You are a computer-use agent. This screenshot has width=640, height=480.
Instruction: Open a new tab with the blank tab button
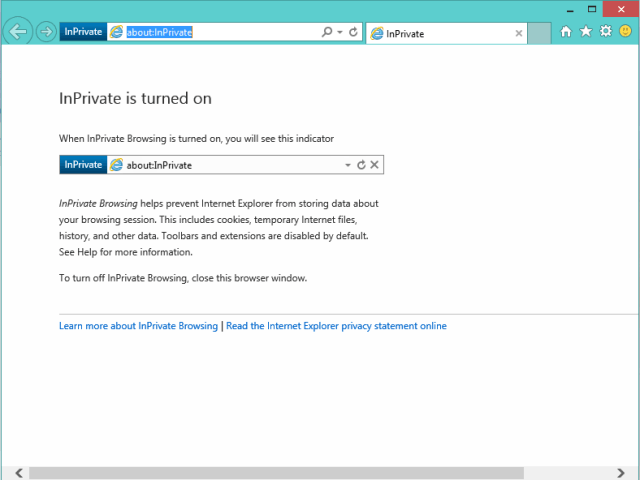pos(539,33)
